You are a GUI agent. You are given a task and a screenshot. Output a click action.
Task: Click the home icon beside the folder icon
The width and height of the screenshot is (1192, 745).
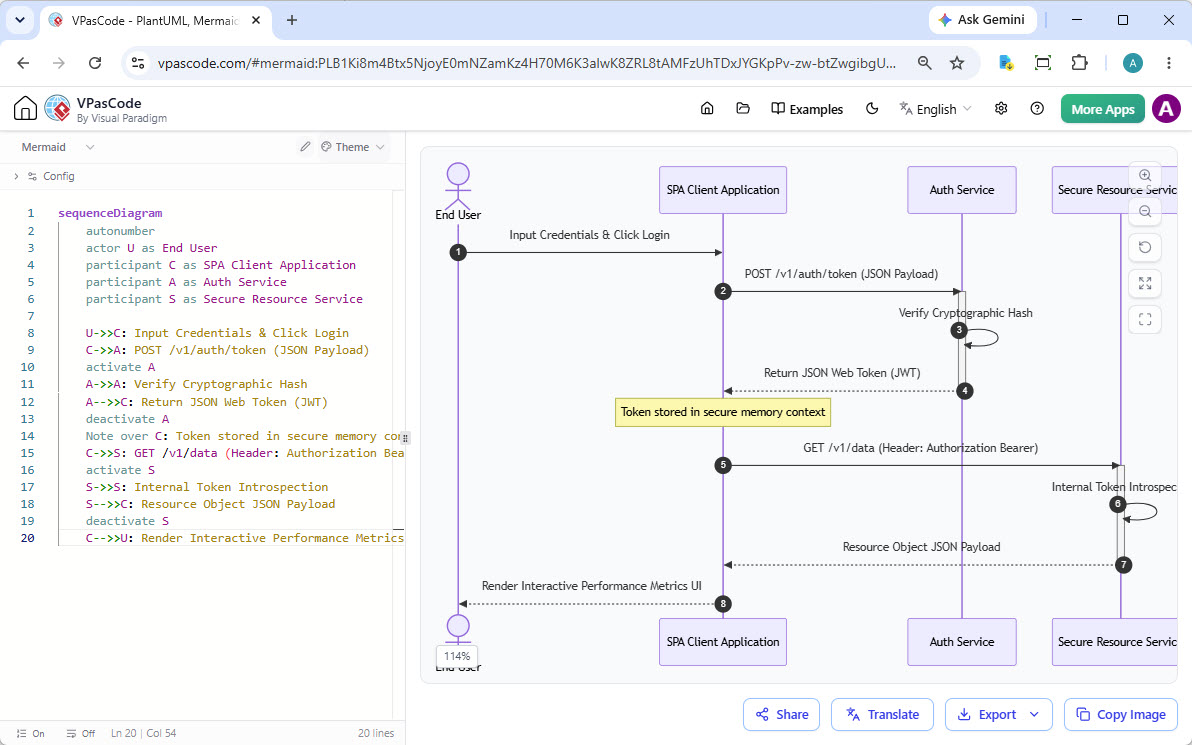point(707,109)
